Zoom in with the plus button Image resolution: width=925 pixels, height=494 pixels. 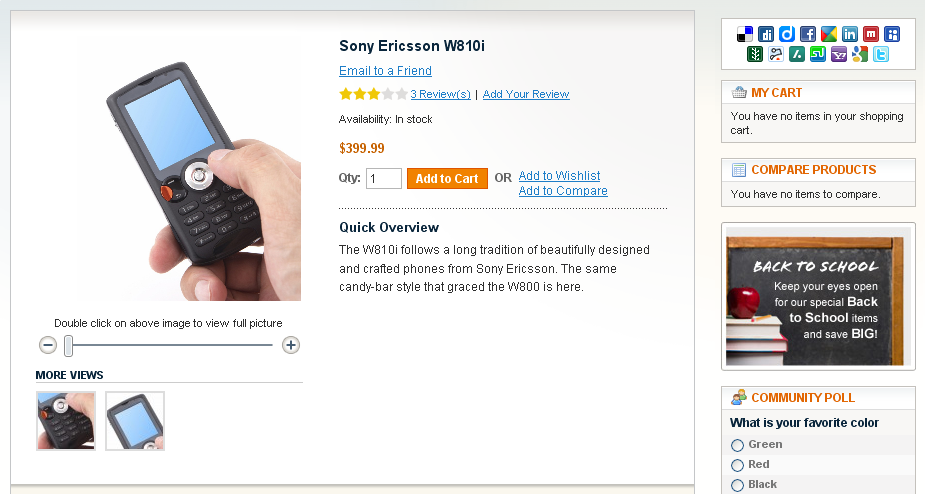pos(291,345)
